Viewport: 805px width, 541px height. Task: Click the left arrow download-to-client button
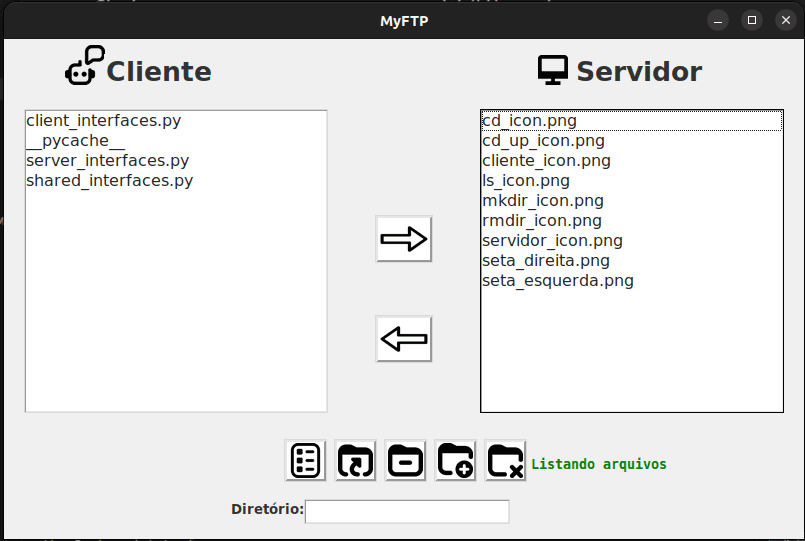click(x=404, y=339)
